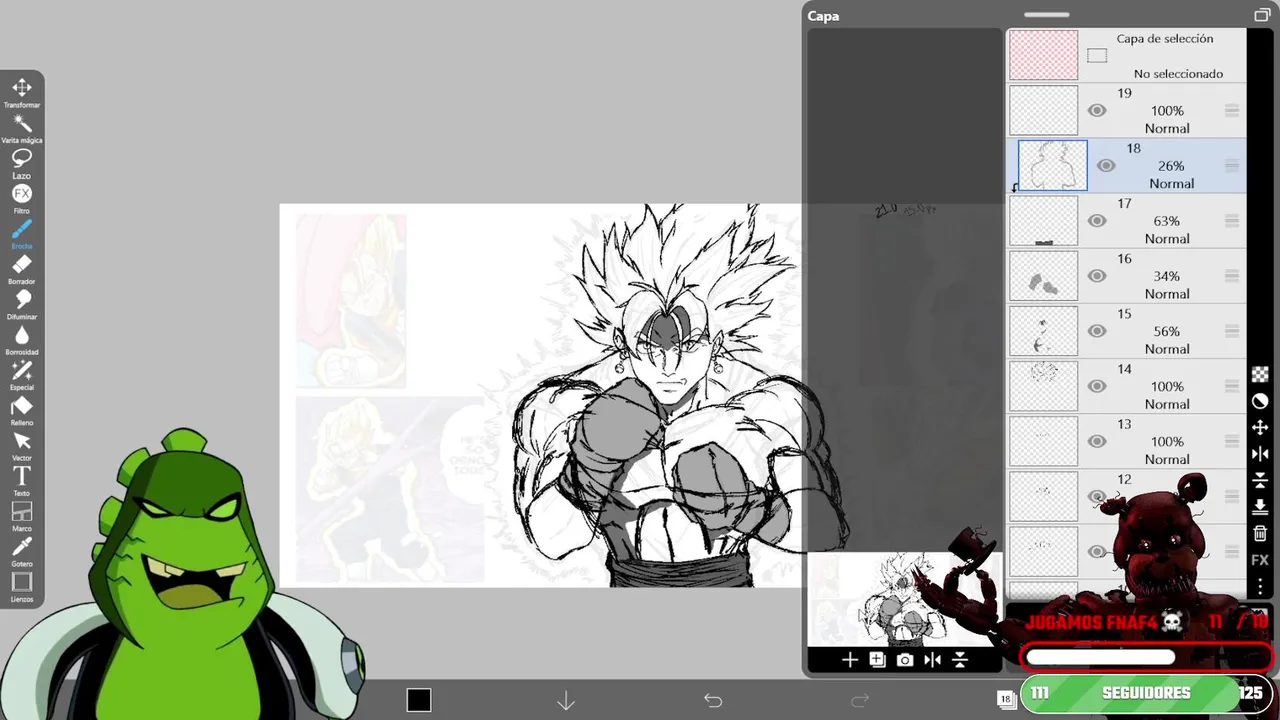The height and width of the screenshot is (720, 1280).
Task: Merge layer down with download arrow icon
Action: click(x=1260, y=507)
